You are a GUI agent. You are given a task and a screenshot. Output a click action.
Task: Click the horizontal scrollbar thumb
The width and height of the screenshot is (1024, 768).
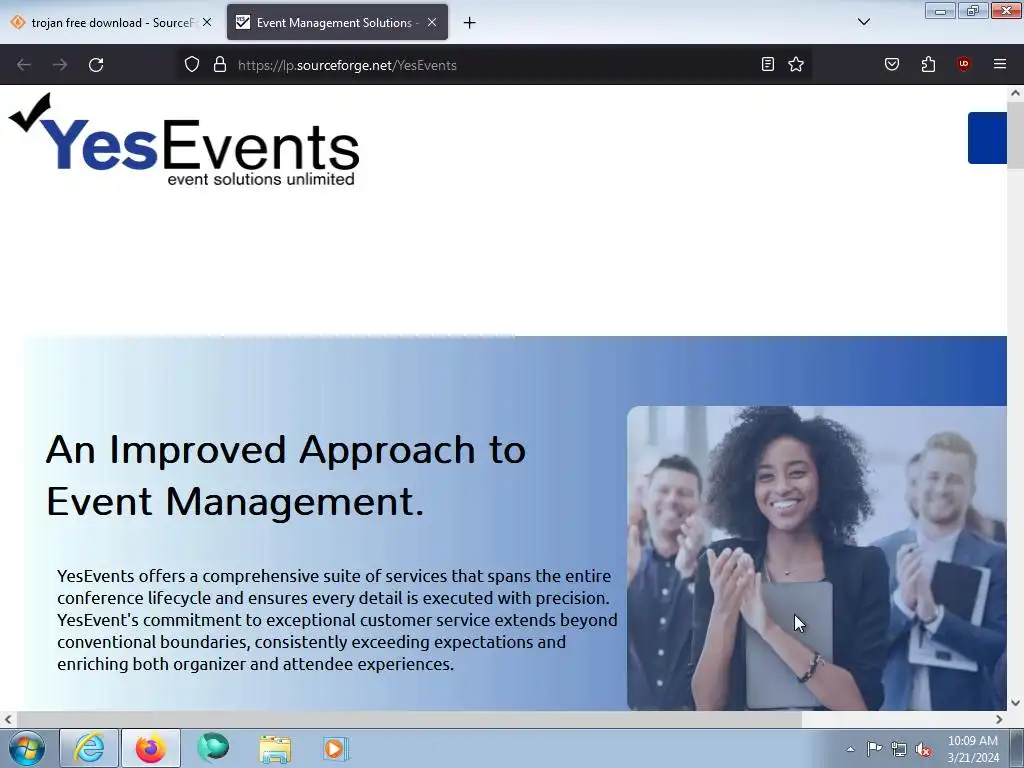tap(409, 720)
